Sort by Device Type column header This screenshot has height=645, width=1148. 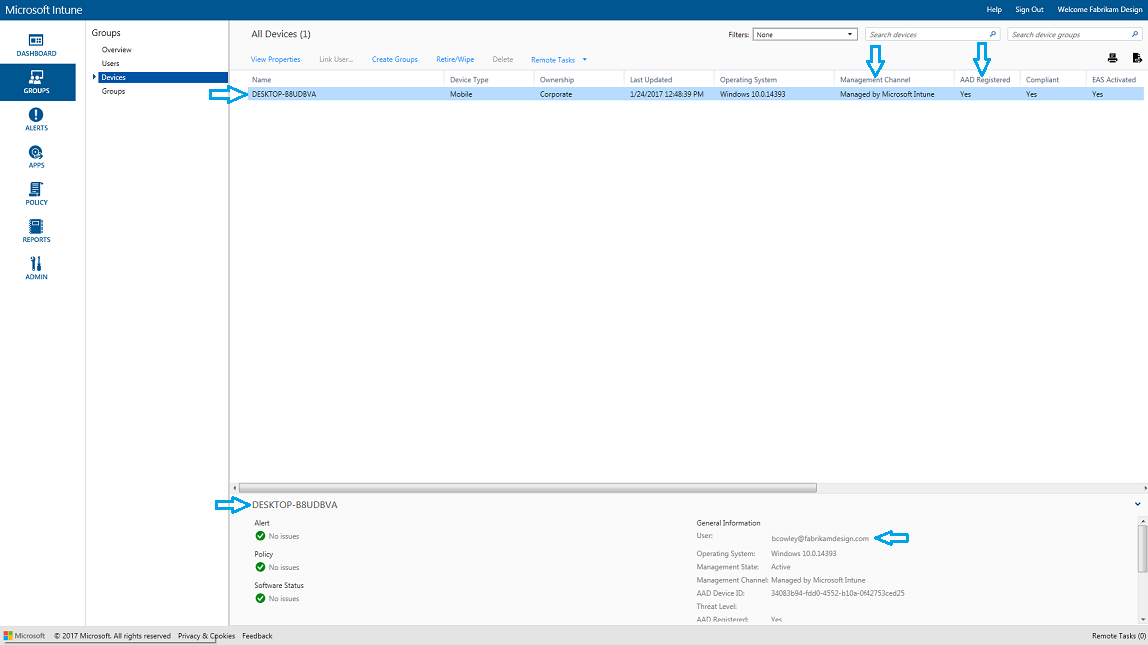point(469,80)
